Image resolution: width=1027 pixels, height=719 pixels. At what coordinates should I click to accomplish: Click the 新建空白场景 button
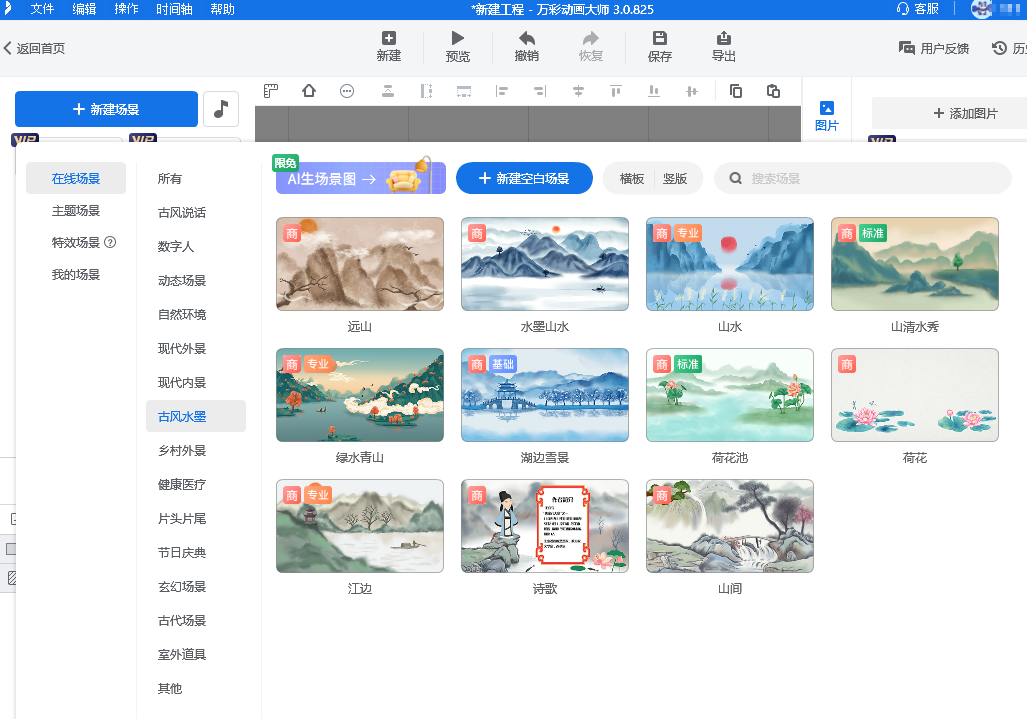[524, 178]
